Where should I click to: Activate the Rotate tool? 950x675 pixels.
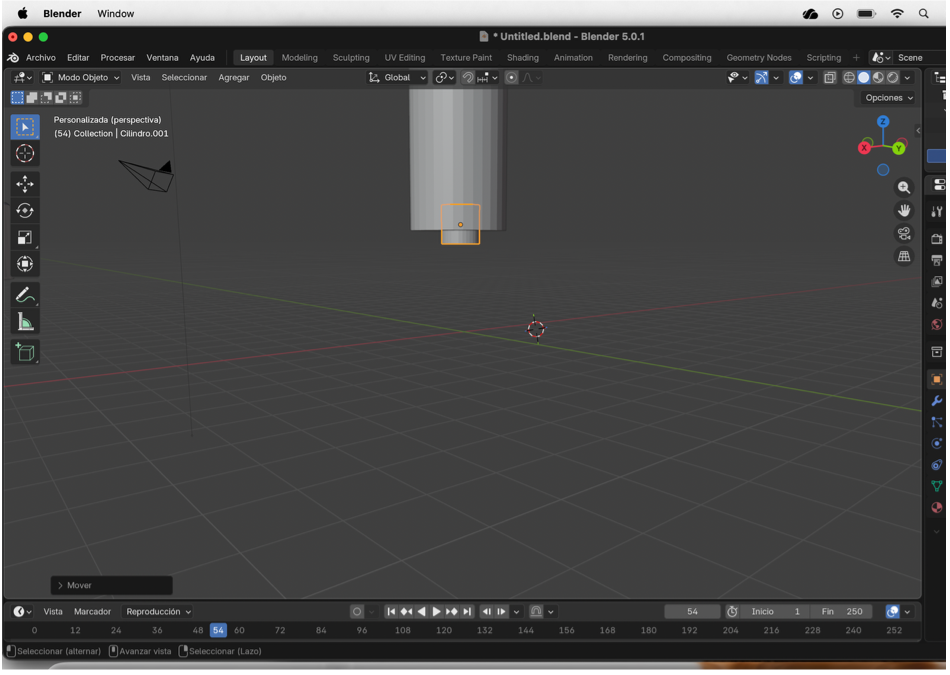(x=25, y=211)
